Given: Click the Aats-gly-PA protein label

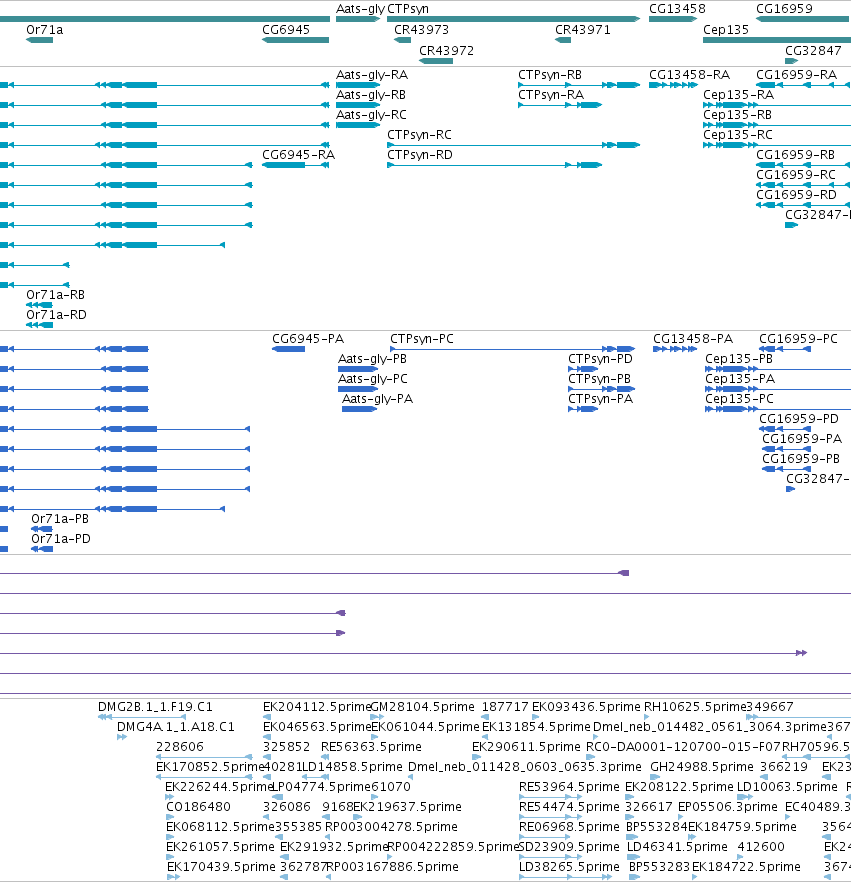Looking at the screenshot, I should [377, 399].
